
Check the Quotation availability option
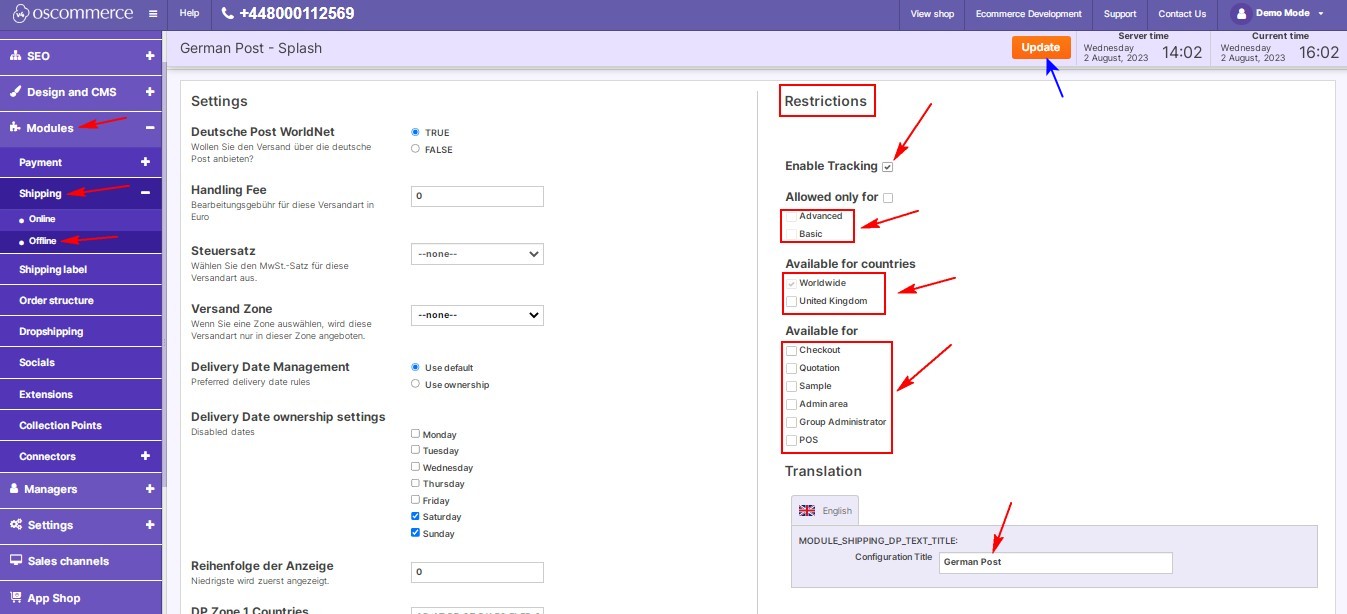pos(792,368)
